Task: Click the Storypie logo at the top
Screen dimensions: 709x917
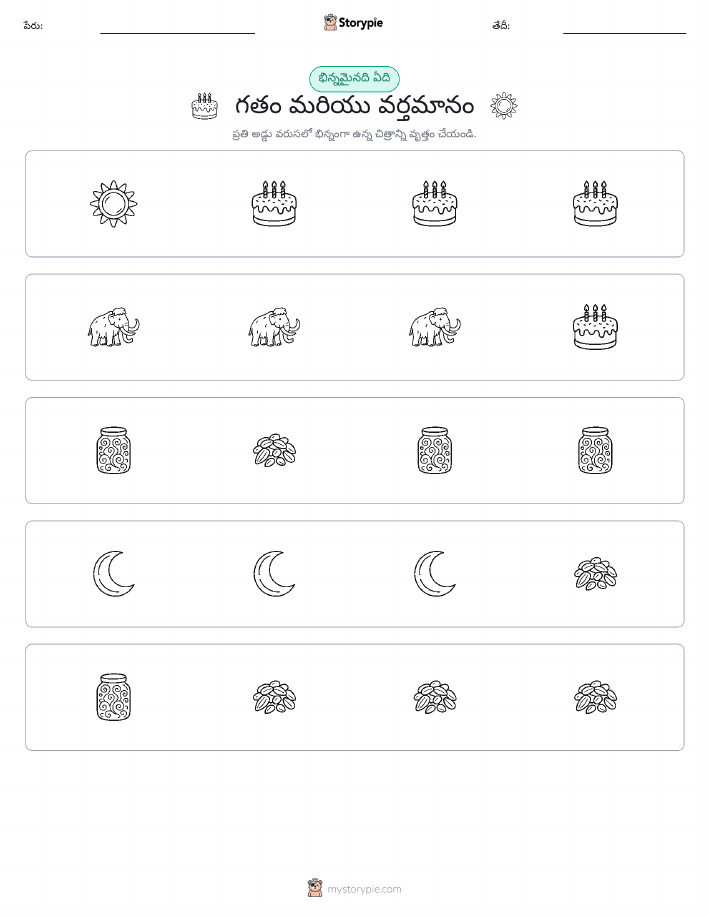Action: point(353,23)
